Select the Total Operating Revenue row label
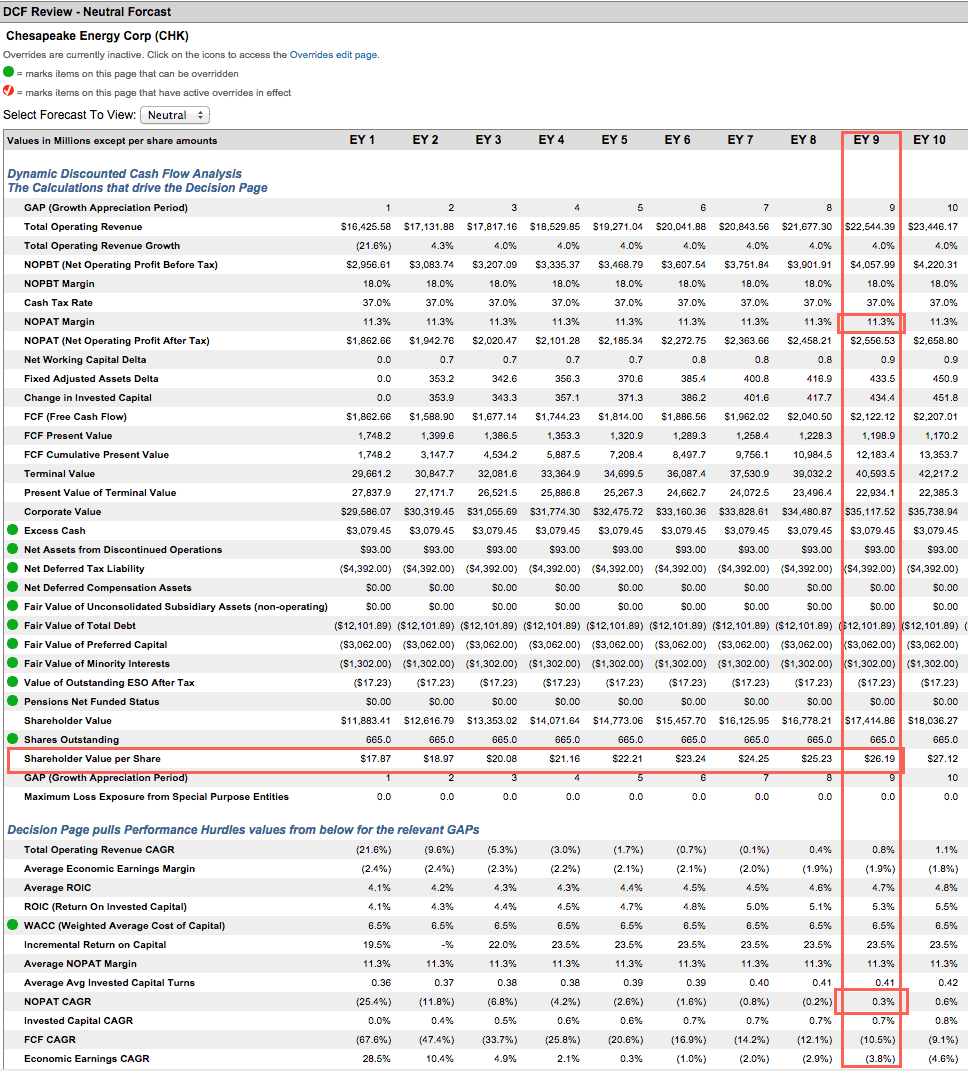 click(83, 227)
